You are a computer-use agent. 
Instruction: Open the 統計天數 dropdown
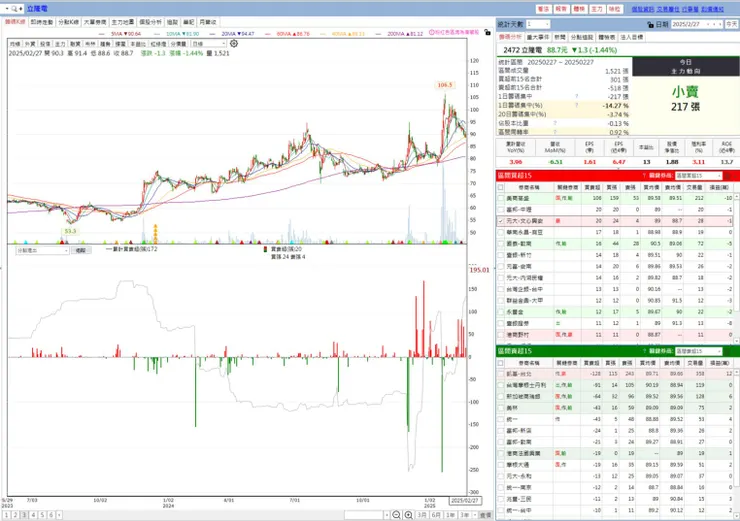point(538,24)
